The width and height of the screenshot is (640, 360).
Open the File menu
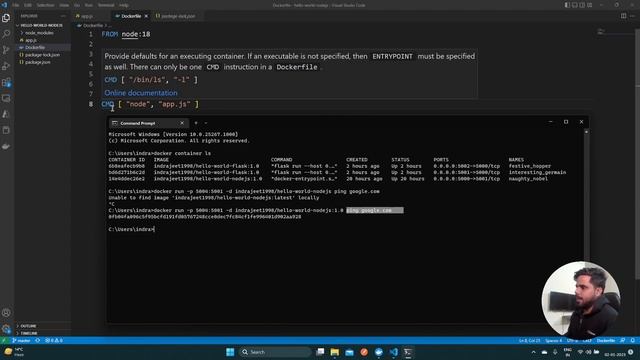16,5
